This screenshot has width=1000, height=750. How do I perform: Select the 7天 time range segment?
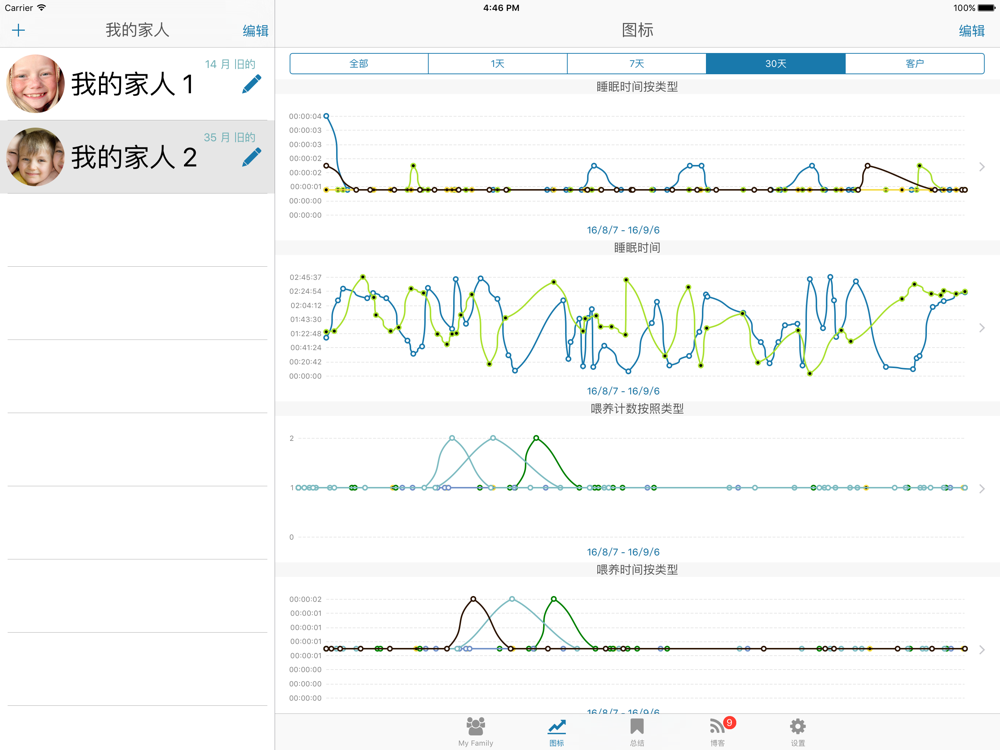tap(636, 64)
